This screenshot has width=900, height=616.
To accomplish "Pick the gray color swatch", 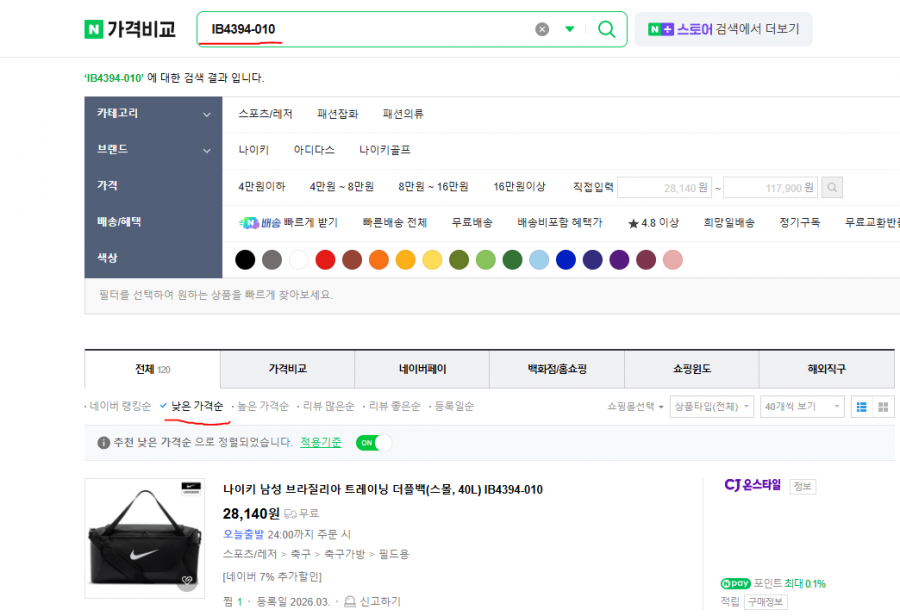I will point(272,260).
